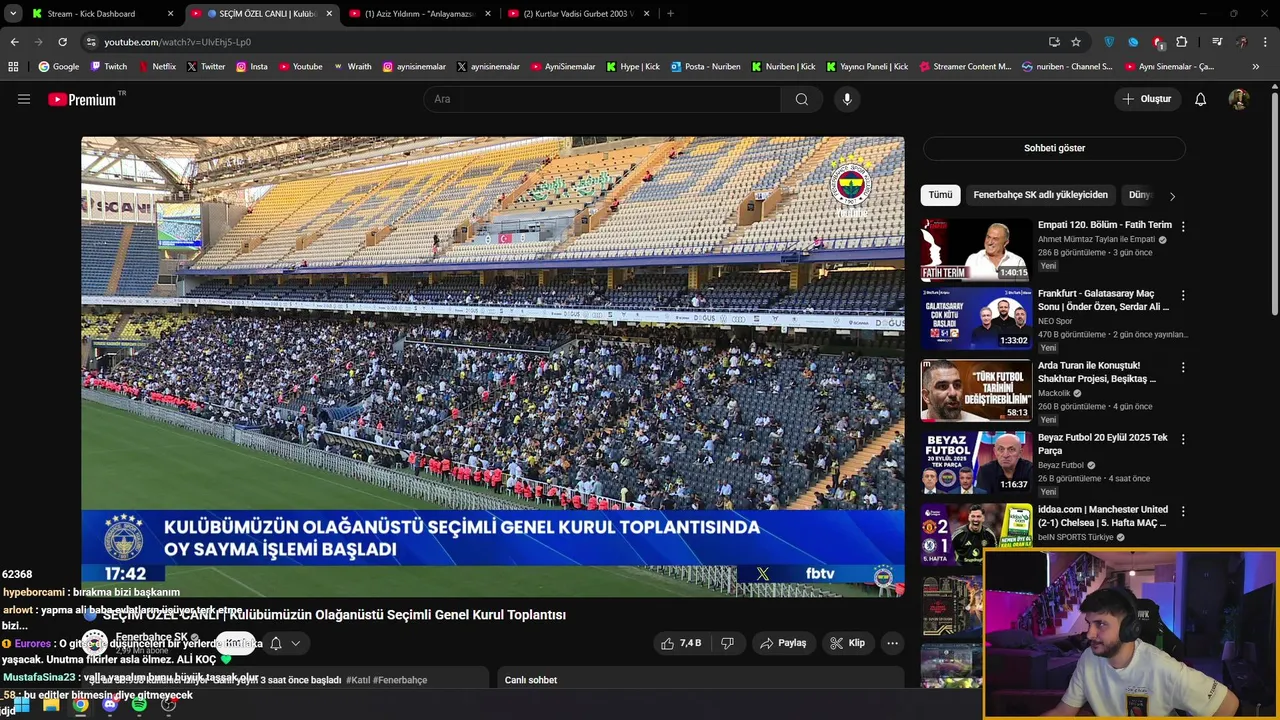Open Arda Turan ile Konuştuk video thumbnail
The image size is (1280, 720).
click(x=976, y=391)
